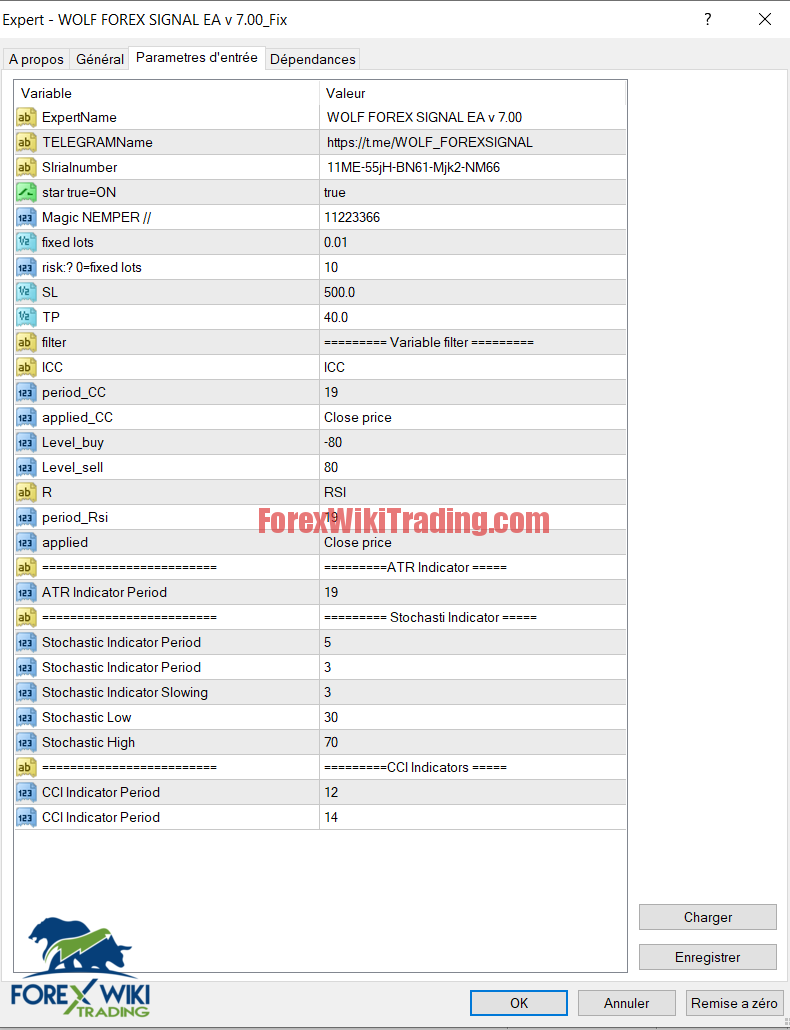Viewport: 790px width, 1030px height.
Task: Click the help question mark in title bar
Action: coord(707,20)
